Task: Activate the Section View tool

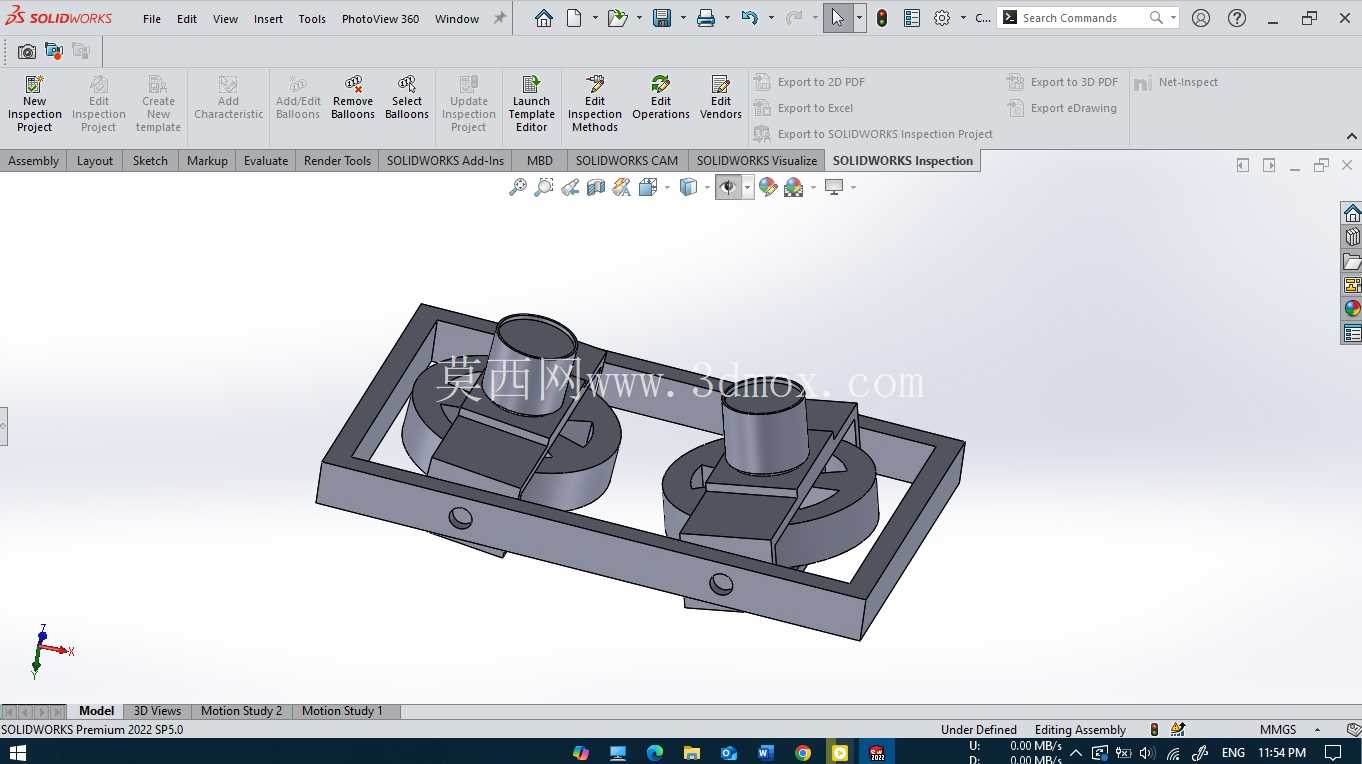Action: (x=596, y=187)
